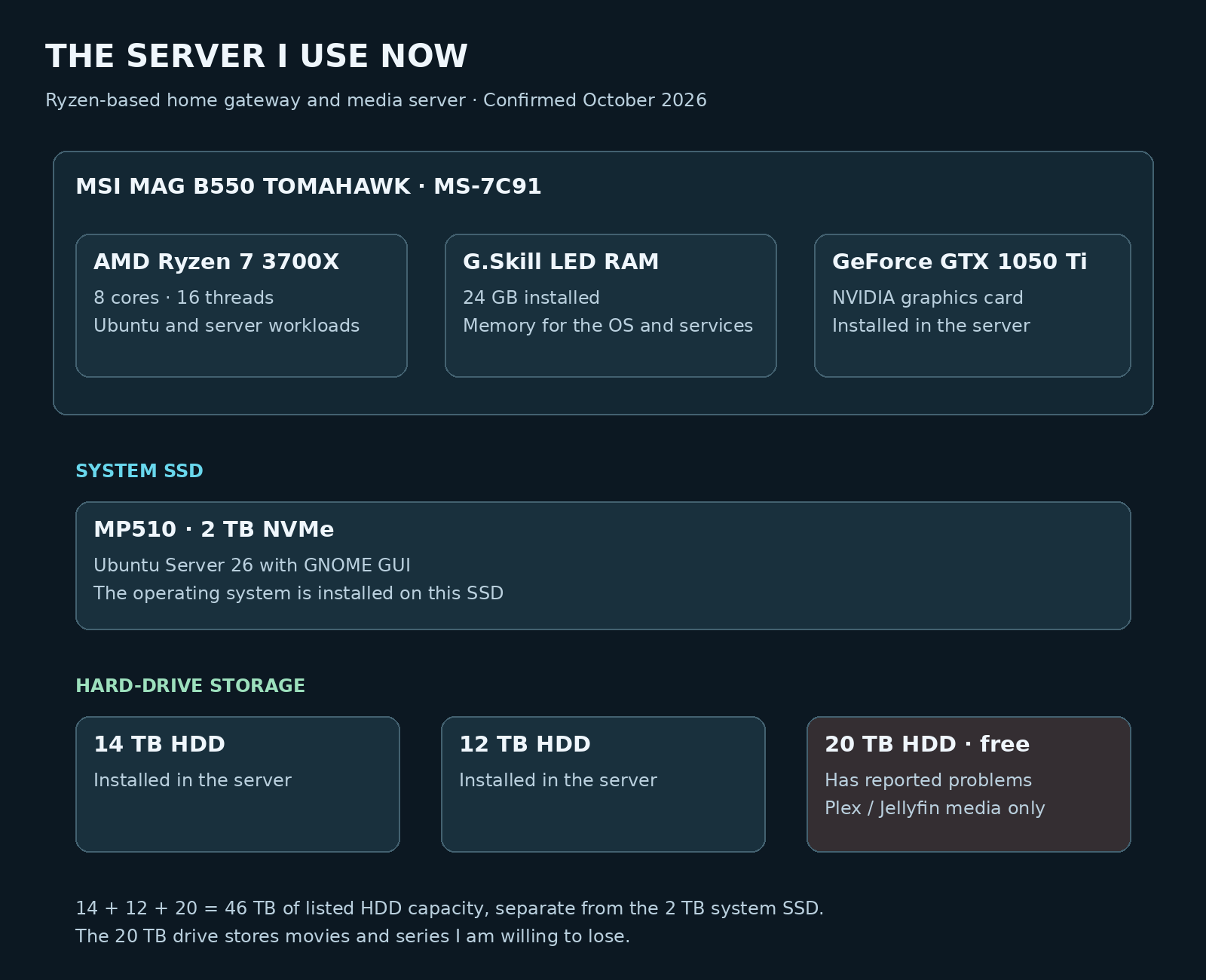Select the 46 TB of listed HDD capacity sentence
Screen dimensions: 1206x980
click(x=450, y=908)
